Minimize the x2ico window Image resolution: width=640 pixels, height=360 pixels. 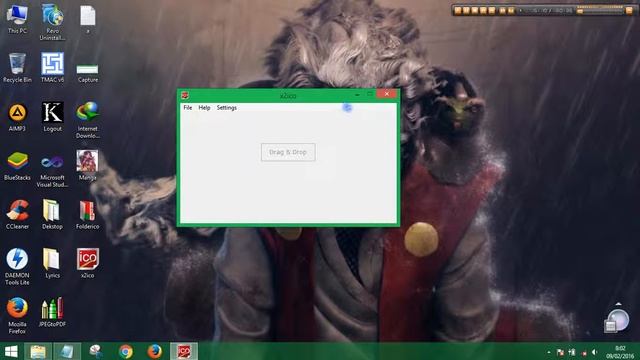tap(358, 94)
